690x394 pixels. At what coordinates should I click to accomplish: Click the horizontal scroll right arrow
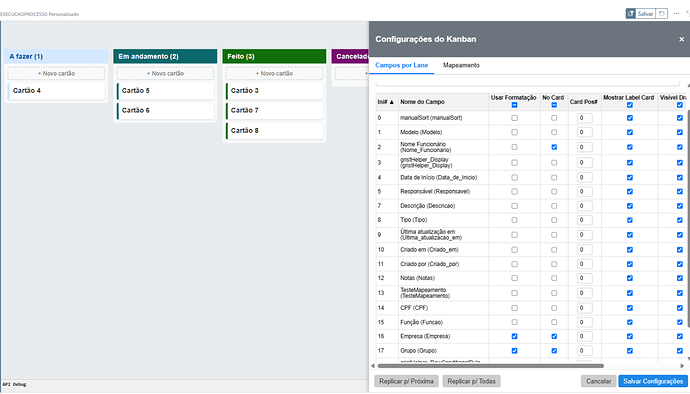coord(683,366)
